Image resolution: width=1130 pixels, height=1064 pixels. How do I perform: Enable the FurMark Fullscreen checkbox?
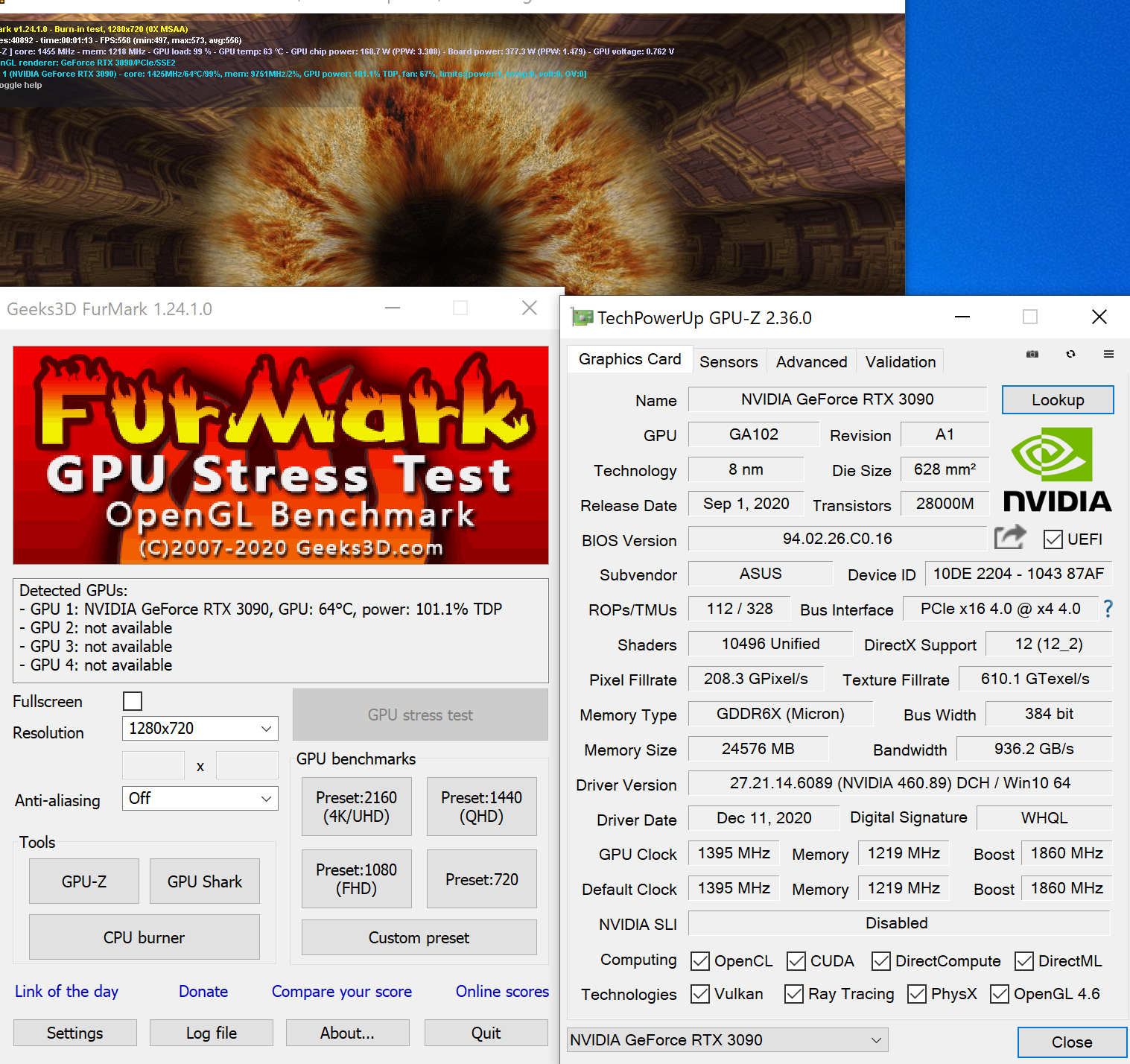click(x=133, y=701)
